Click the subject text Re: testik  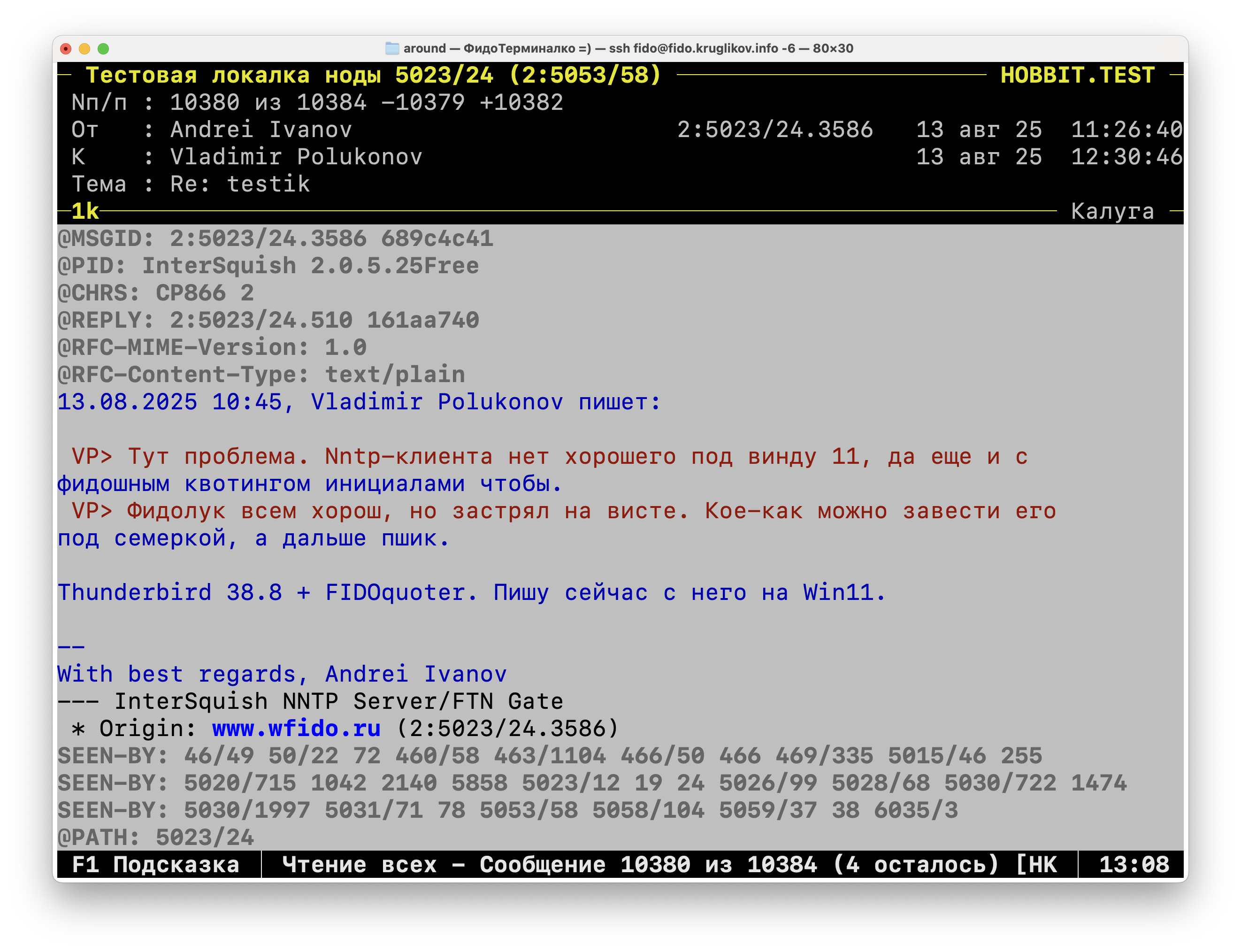[240, 184]
